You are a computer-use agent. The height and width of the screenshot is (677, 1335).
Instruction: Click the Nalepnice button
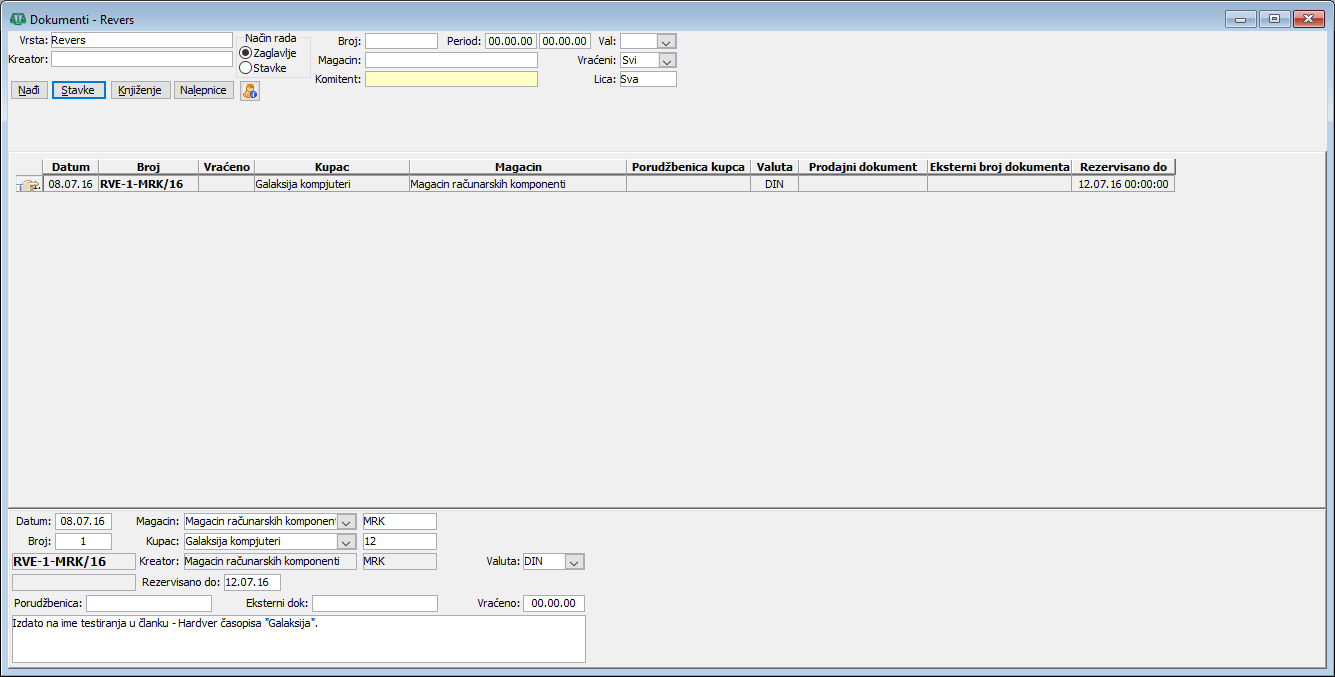[x=204, y=90]
